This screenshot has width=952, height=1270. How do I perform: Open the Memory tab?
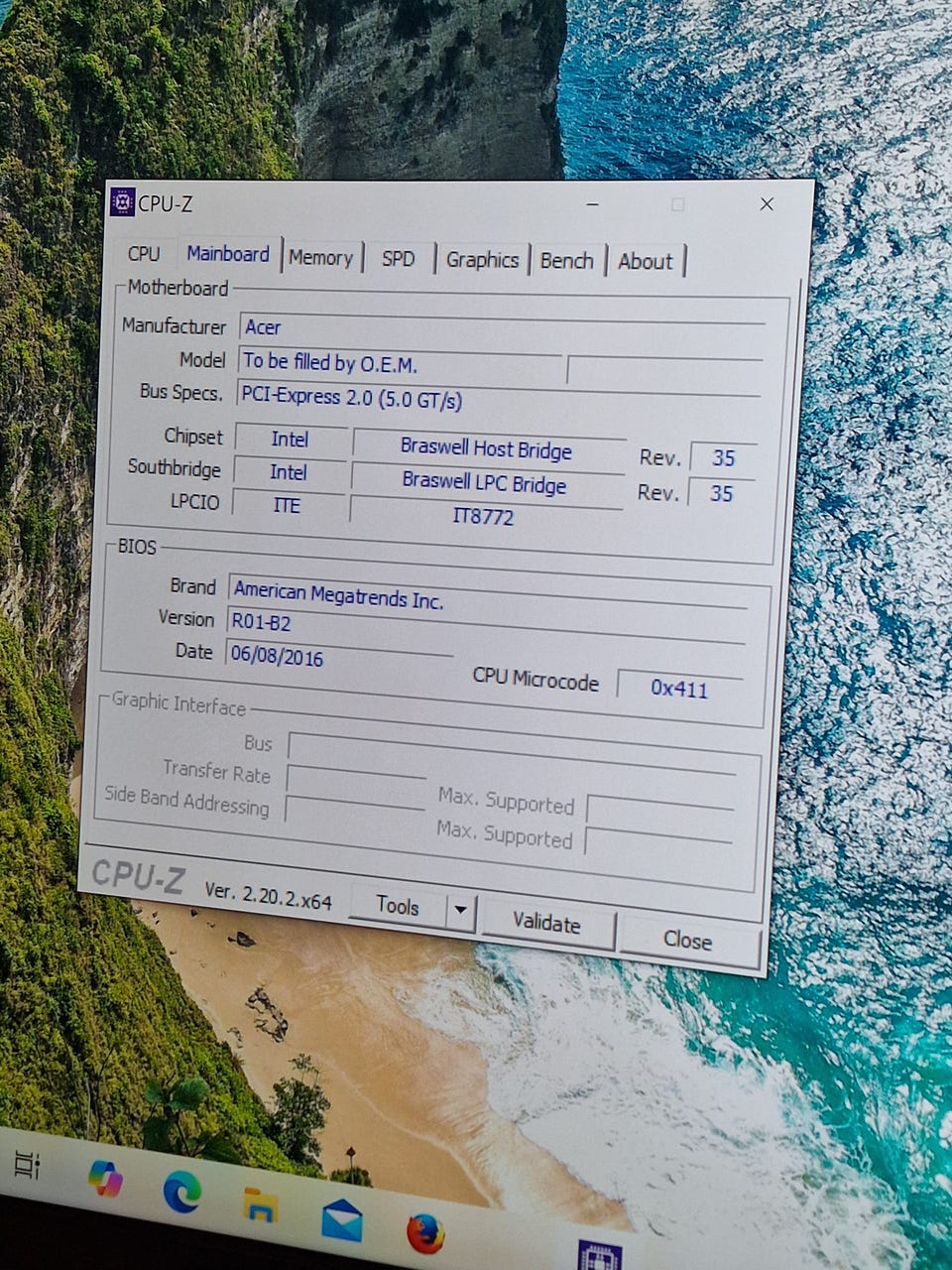[x=320, y=257]
